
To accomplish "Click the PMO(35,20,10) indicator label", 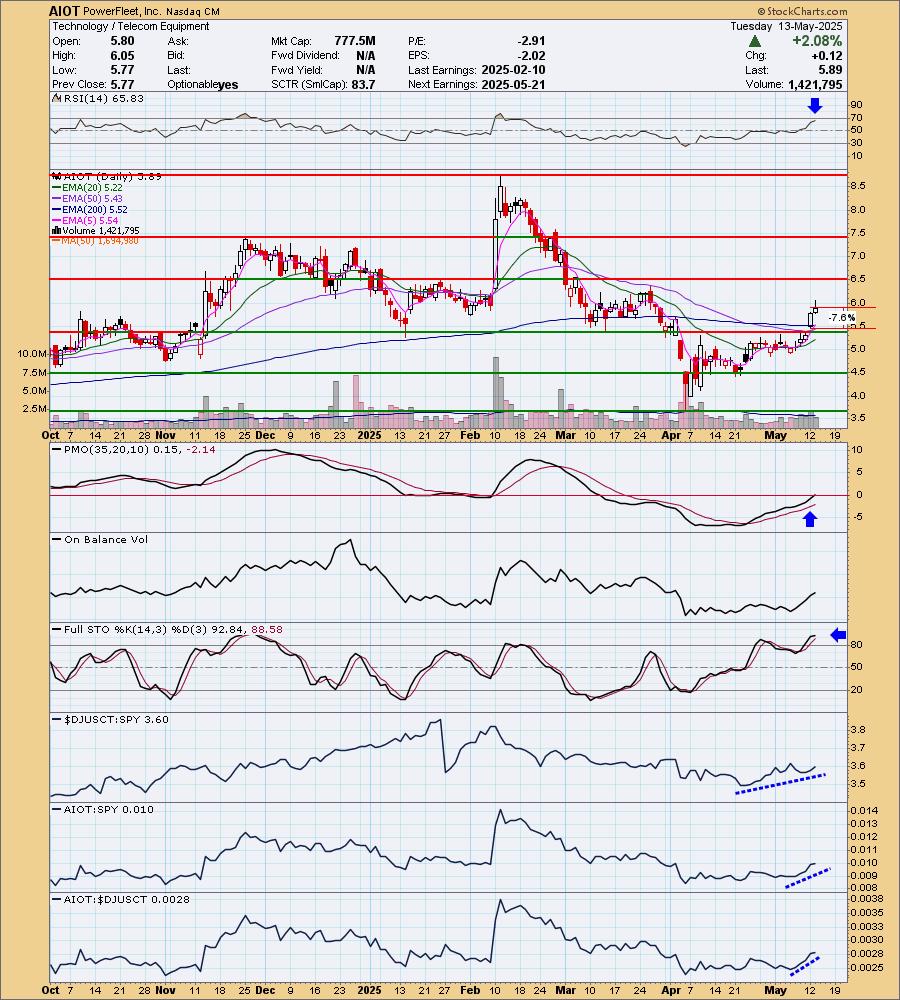I will (x=140, y=450).
